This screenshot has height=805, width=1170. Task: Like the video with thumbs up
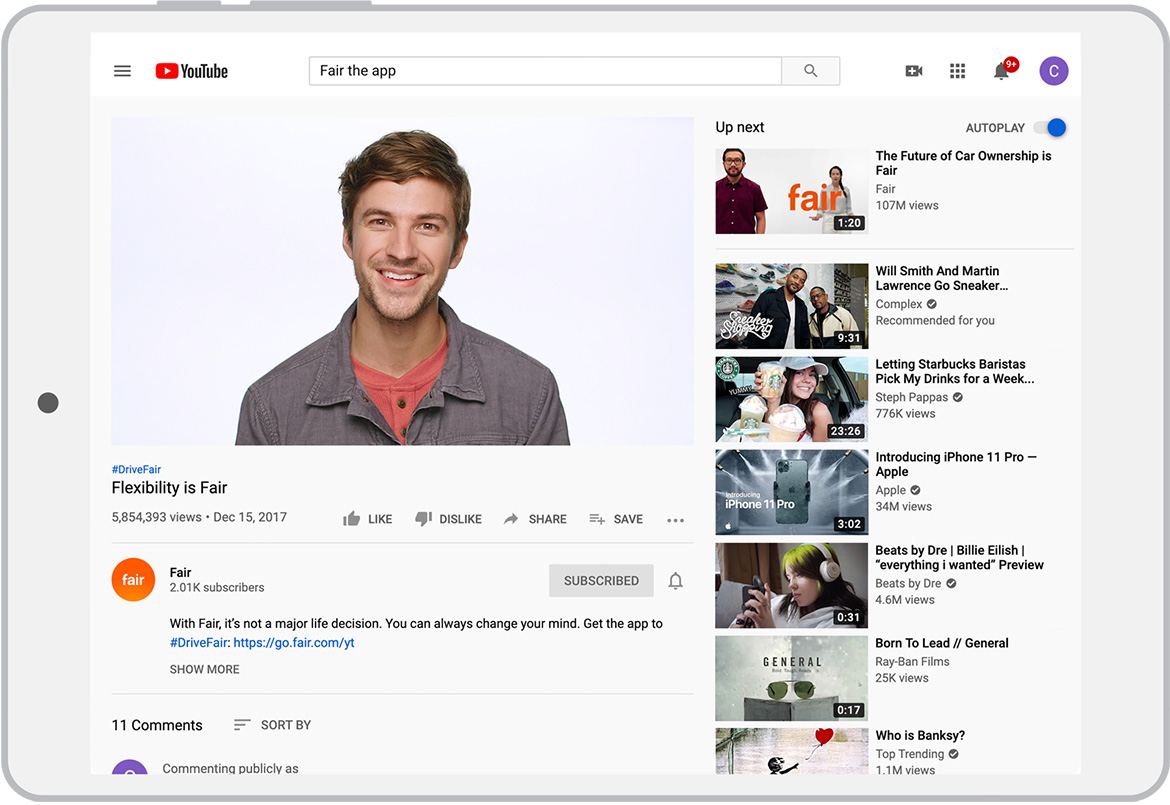pos(351,519)
